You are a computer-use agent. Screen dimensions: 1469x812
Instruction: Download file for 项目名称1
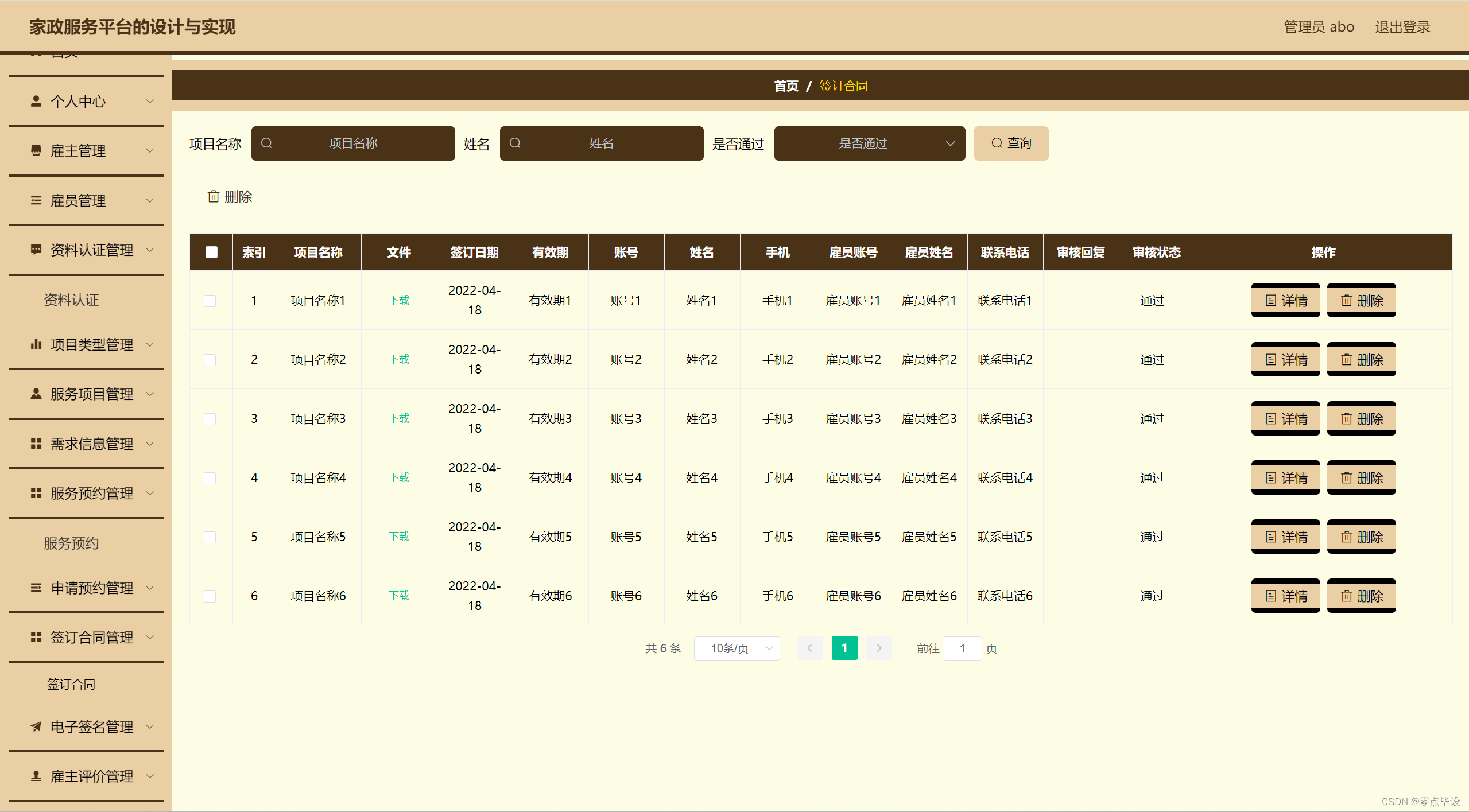pos(399,300)
